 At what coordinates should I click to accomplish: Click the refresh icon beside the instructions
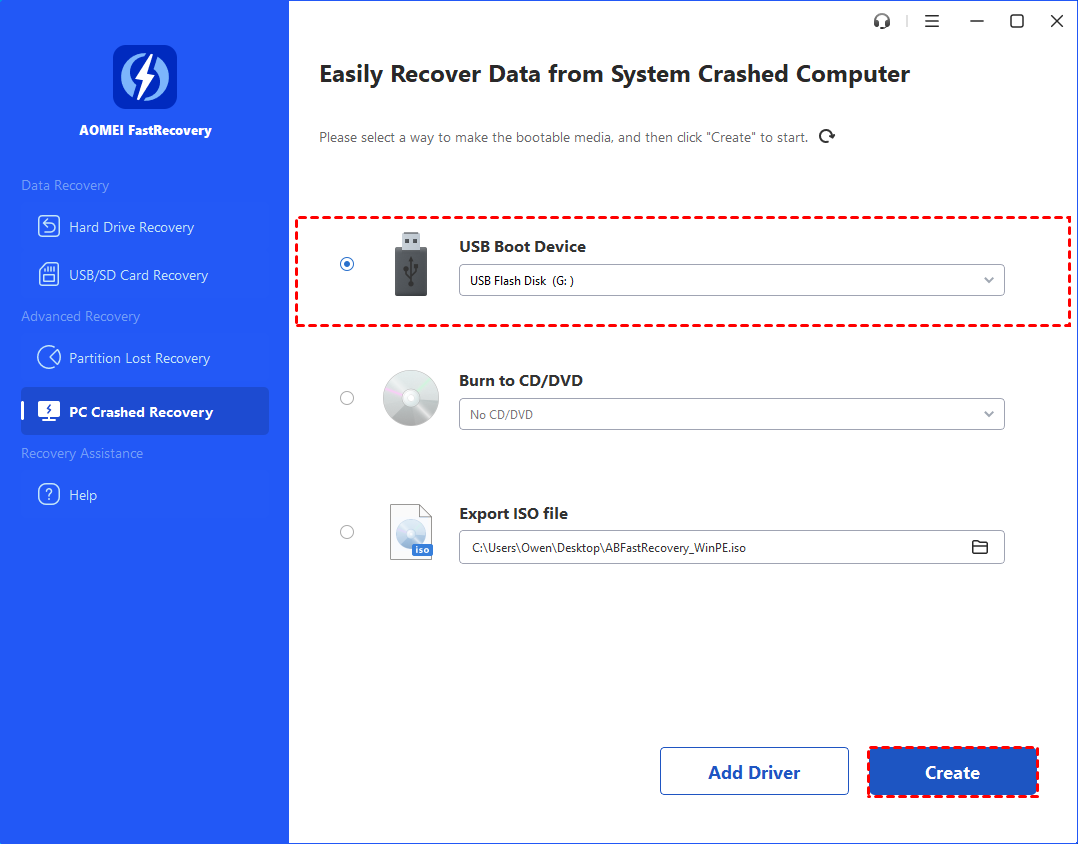827,136
